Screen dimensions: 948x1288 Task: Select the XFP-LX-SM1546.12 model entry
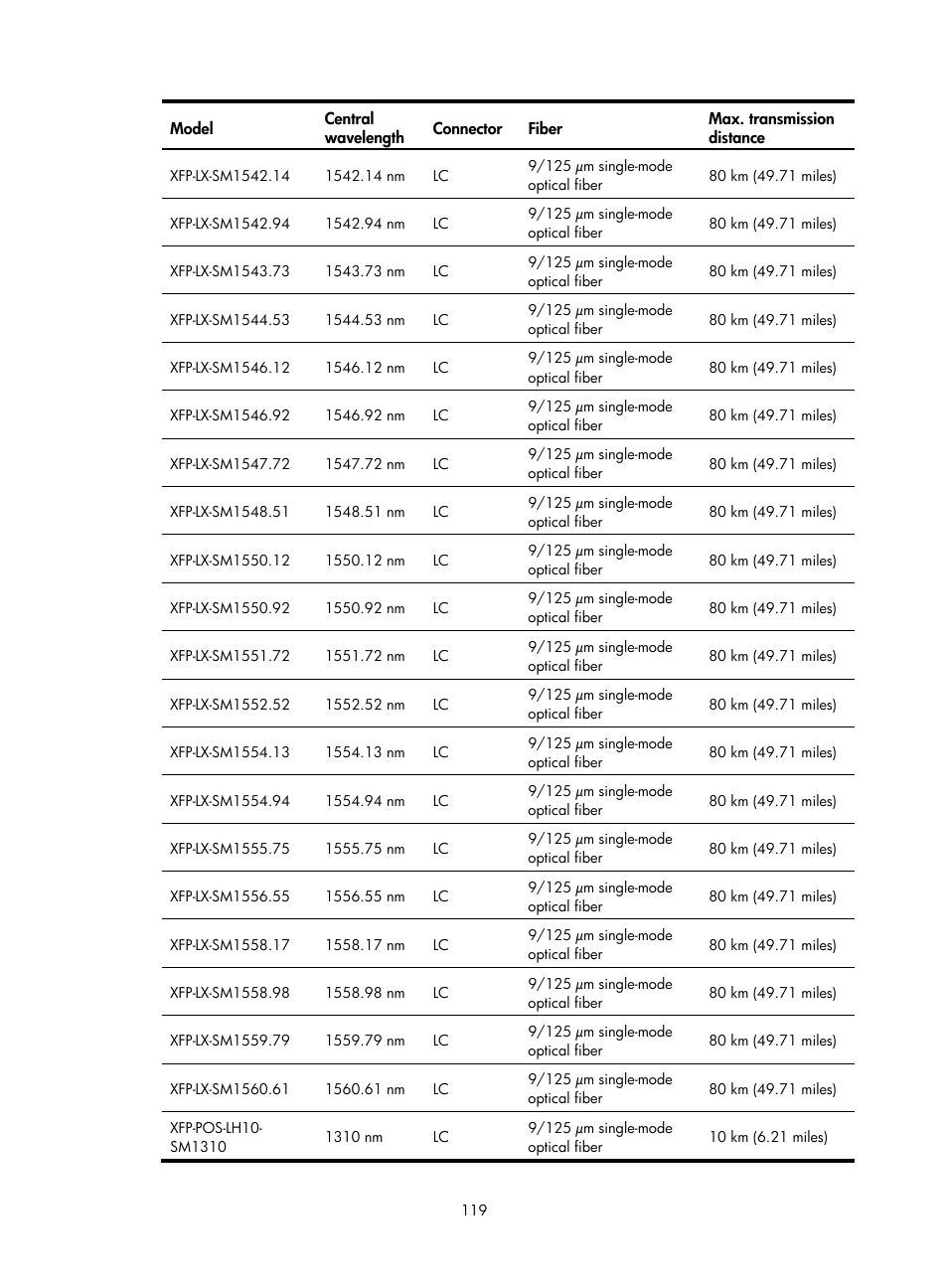point(230,368)
